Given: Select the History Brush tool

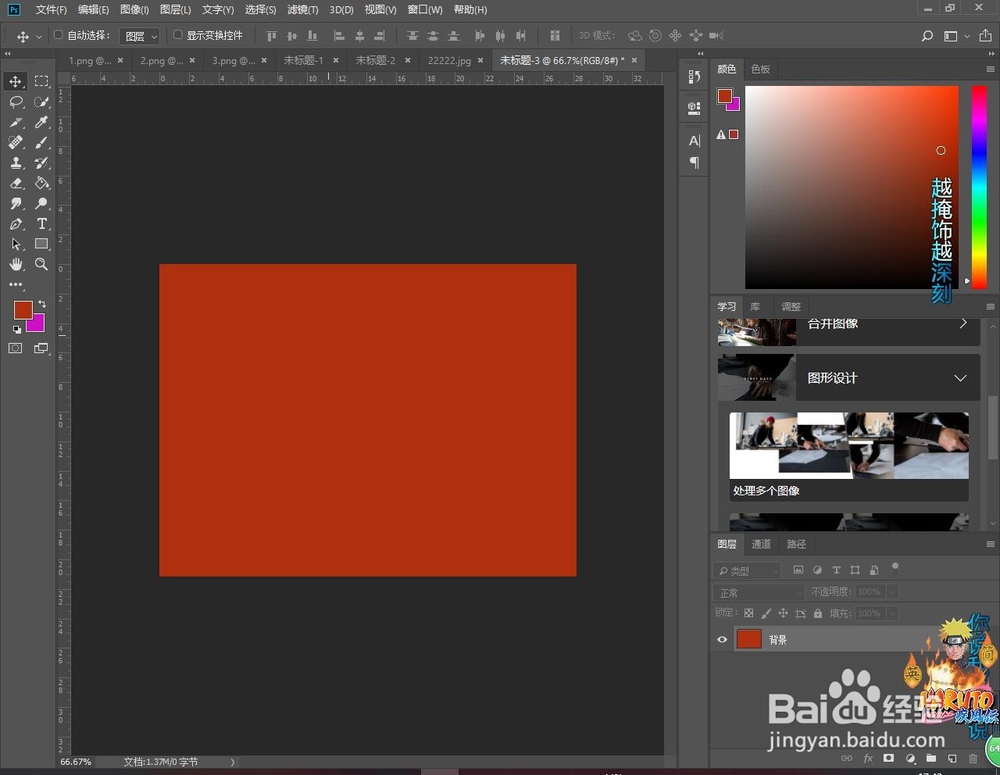Looking at the screenshot, I should pyautogui.click(x=41, y=163).
